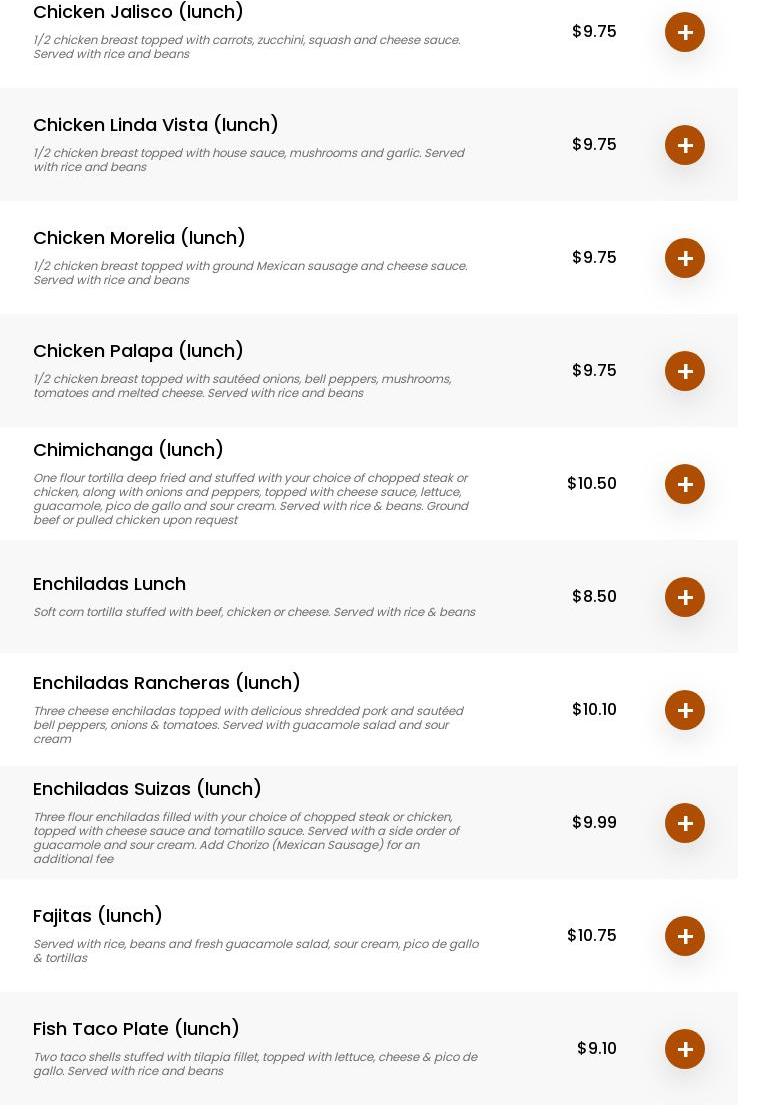Click the Fish Taco Plate (lunch) title
Viewport: 770px width, 1119px height.
[x=136, y=1029]
